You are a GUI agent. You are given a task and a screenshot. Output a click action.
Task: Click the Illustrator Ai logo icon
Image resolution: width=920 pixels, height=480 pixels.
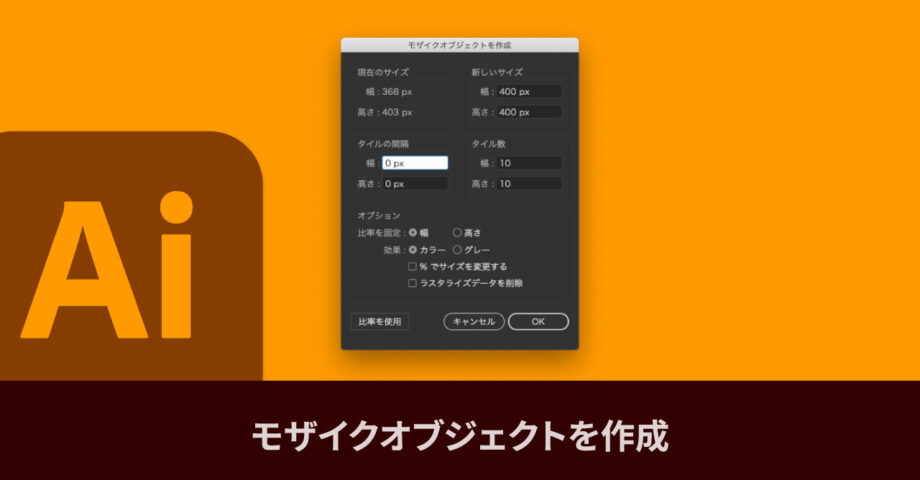131,256
